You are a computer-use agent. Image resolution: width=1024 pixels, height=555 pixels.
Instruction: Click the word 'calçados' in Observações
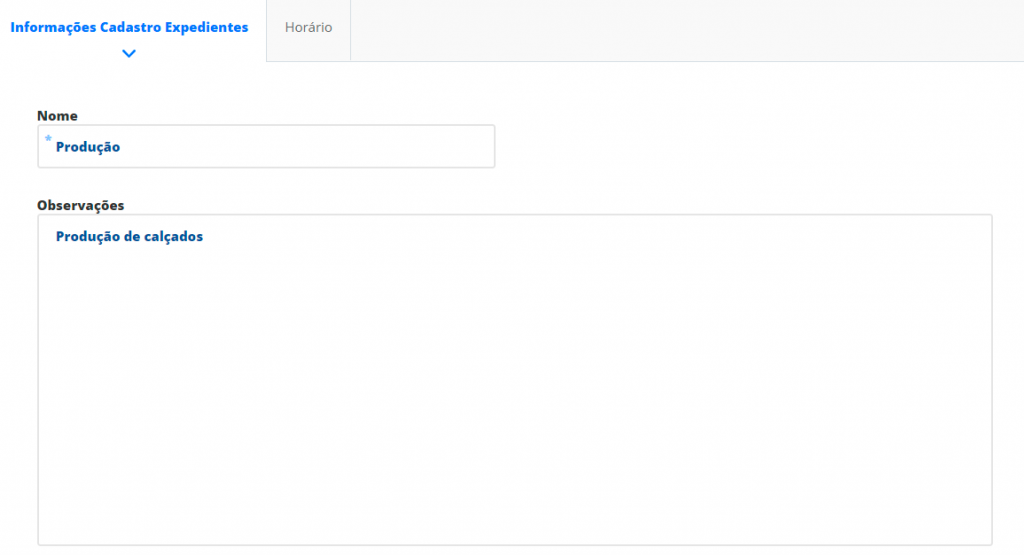tap(177, 236)
